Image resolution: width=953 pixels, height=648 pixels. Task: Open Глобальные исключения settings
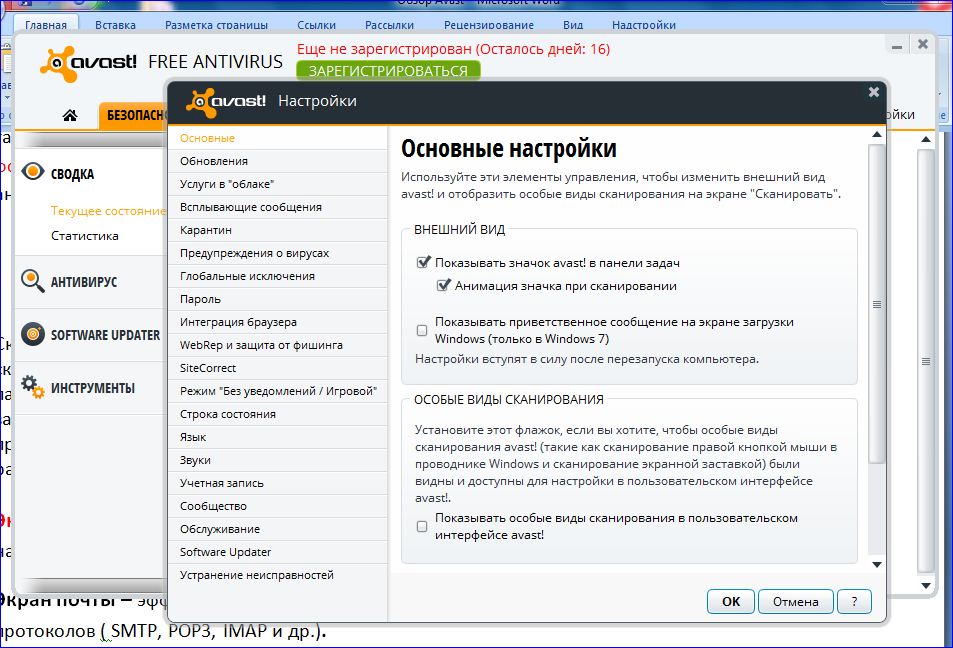[x=278, y=277]
